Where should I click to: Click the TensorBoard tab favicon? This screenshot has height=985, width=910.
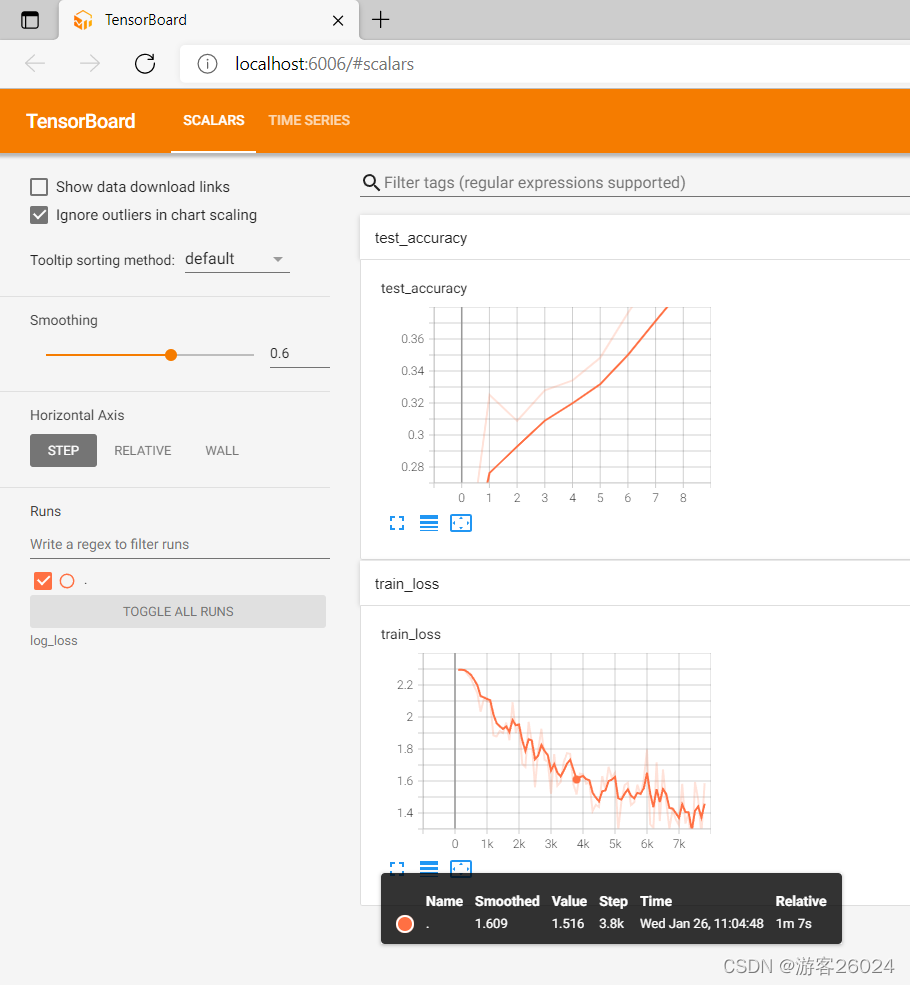coord(82,20)
